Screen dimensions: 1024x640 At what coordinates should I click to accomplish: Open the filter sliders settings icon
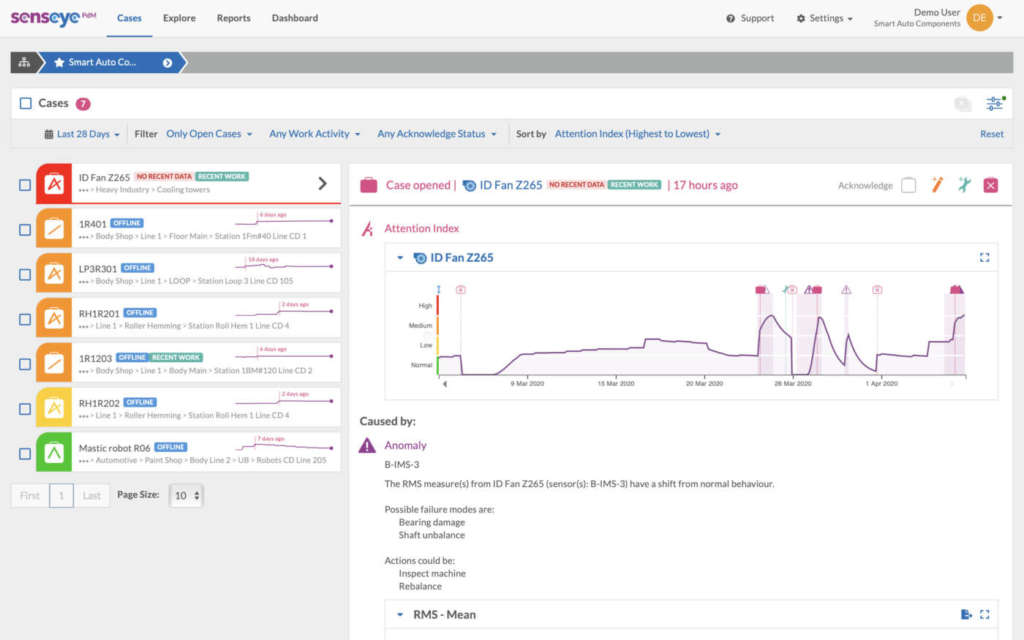(994, 103)
